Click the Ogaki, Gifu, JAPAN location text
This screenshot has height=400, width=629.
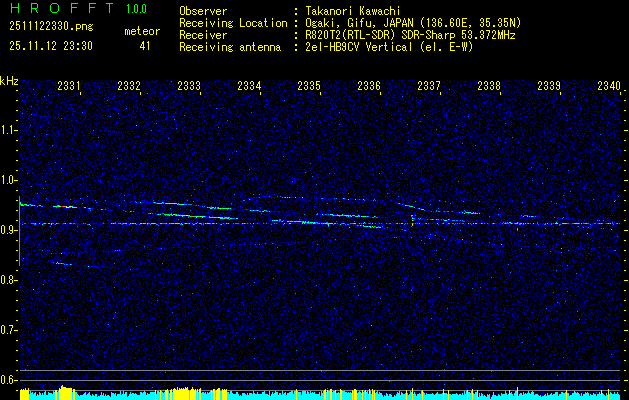tap(413, 23)
